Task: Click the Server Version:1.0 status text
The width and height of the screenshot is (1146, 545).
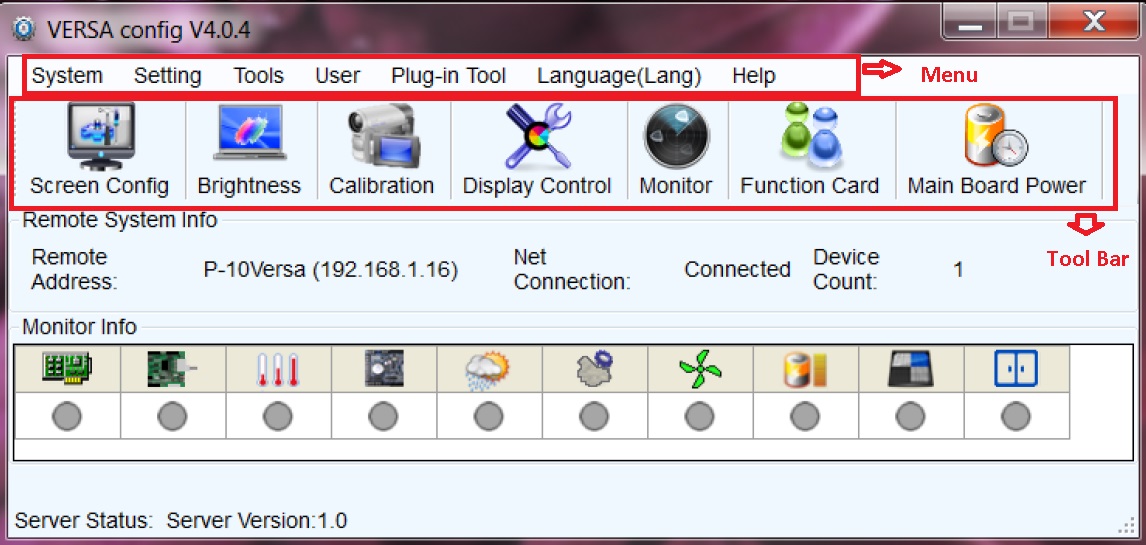Action: coord(257,521)
